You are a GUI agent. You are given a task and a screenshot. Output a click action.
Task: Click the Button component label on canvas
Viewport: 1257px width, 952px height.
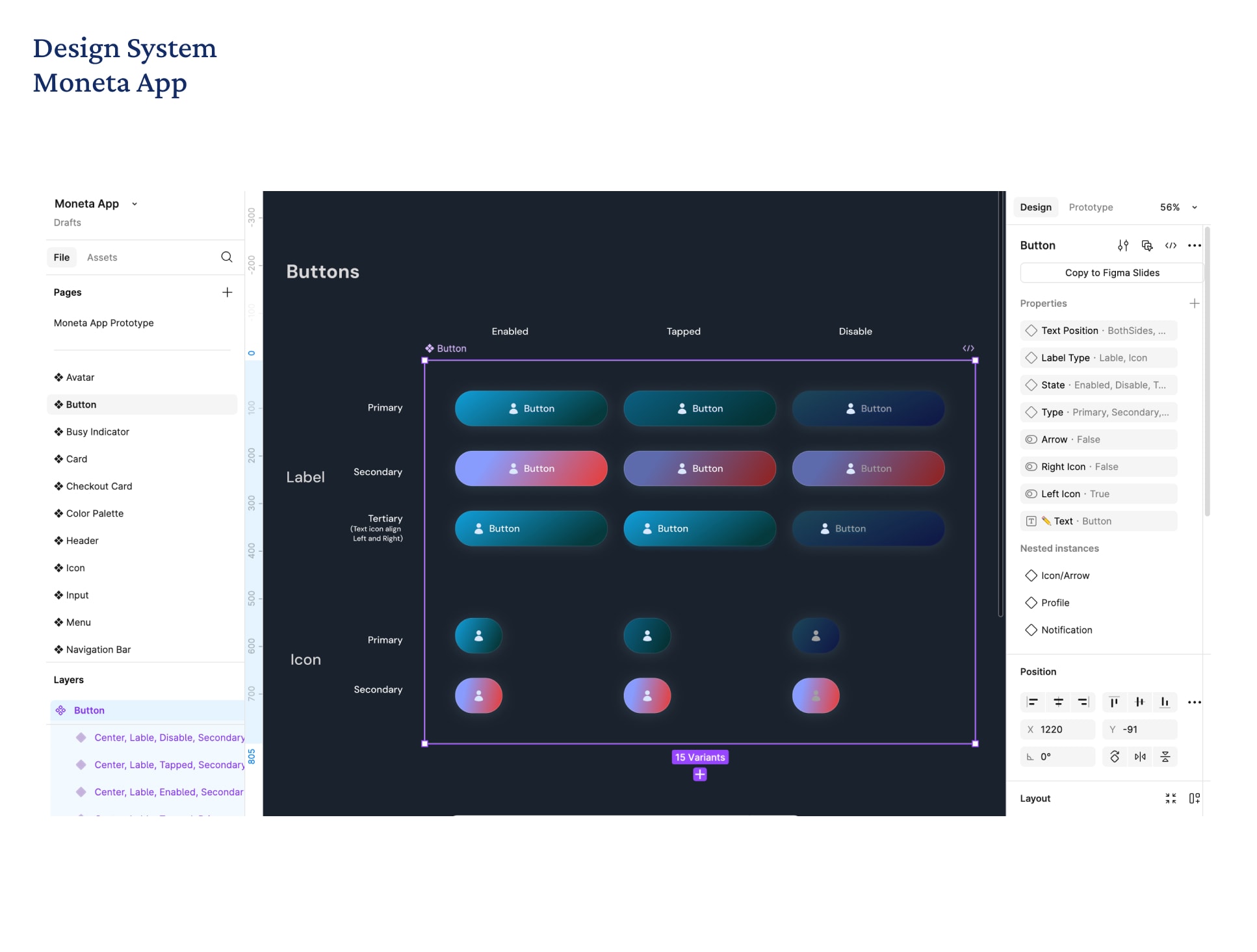pyautogui.click(x=446, y=348)
